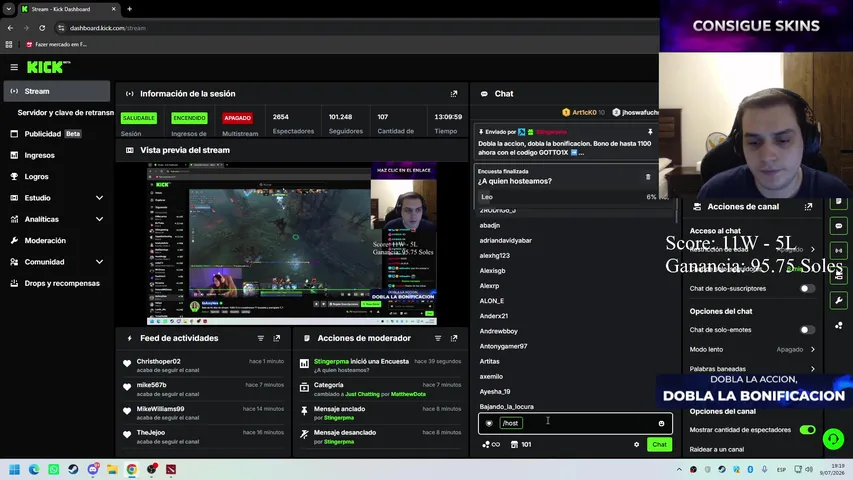Screen dimensions: 853x480
Task: Open the green support headset button
Action: (x=833, y=439)
